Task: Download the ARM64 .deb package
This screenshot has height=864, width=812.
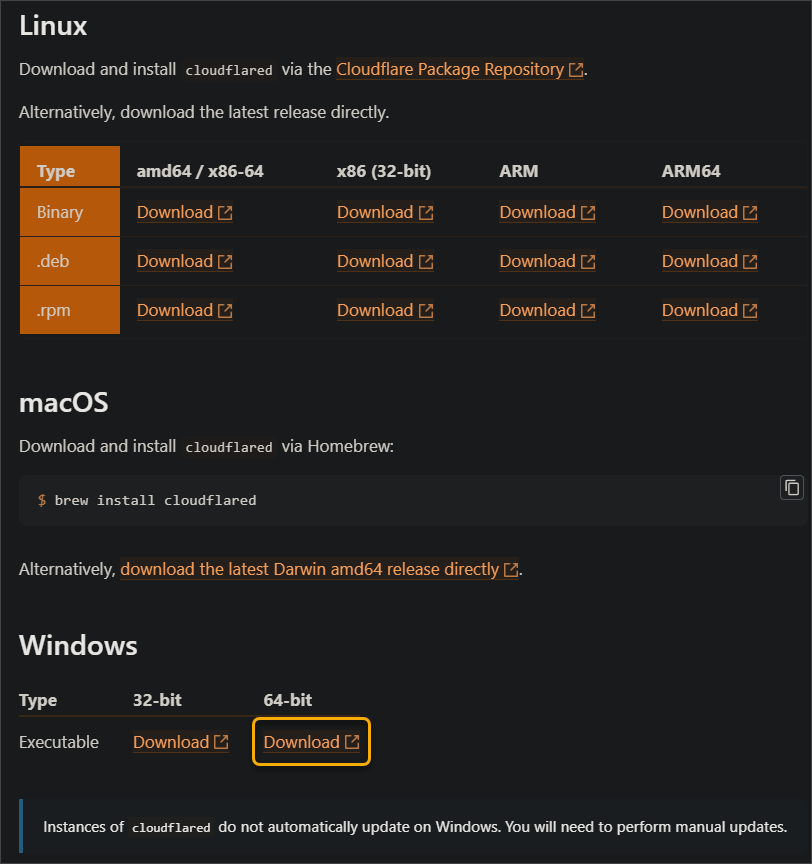Action: tap(710, 261)
